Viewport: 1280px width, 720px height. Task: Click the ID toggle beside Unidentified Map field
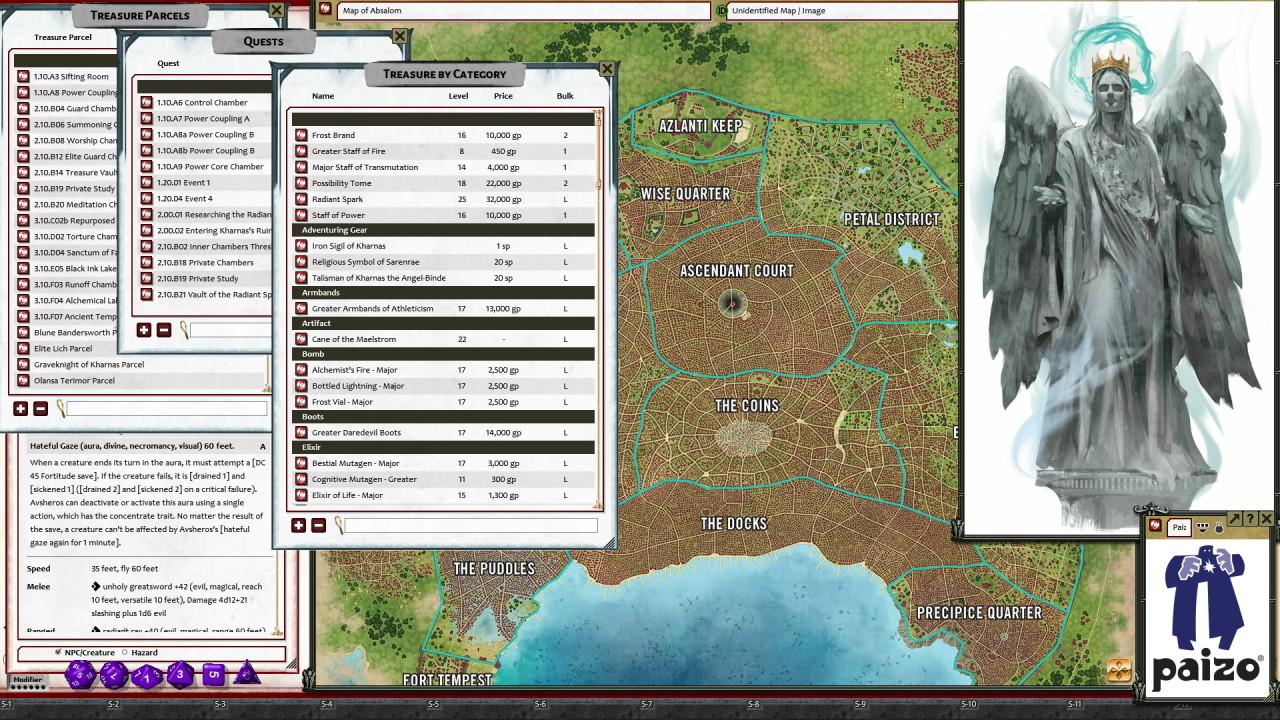pos(722,11)
